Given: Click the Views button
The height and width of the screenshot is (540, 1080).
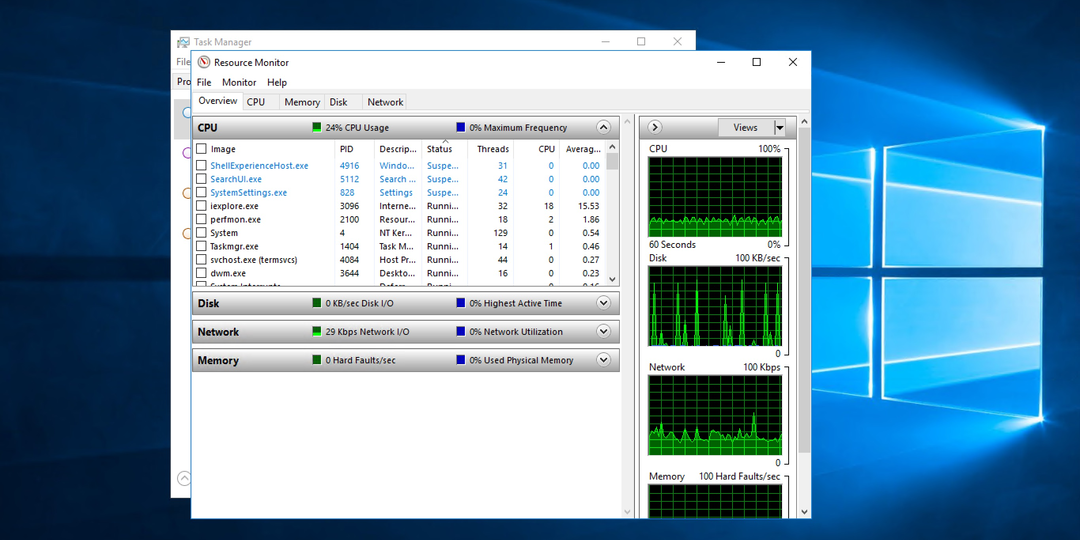Looking at the screenshot, I should tap(745, 127).
